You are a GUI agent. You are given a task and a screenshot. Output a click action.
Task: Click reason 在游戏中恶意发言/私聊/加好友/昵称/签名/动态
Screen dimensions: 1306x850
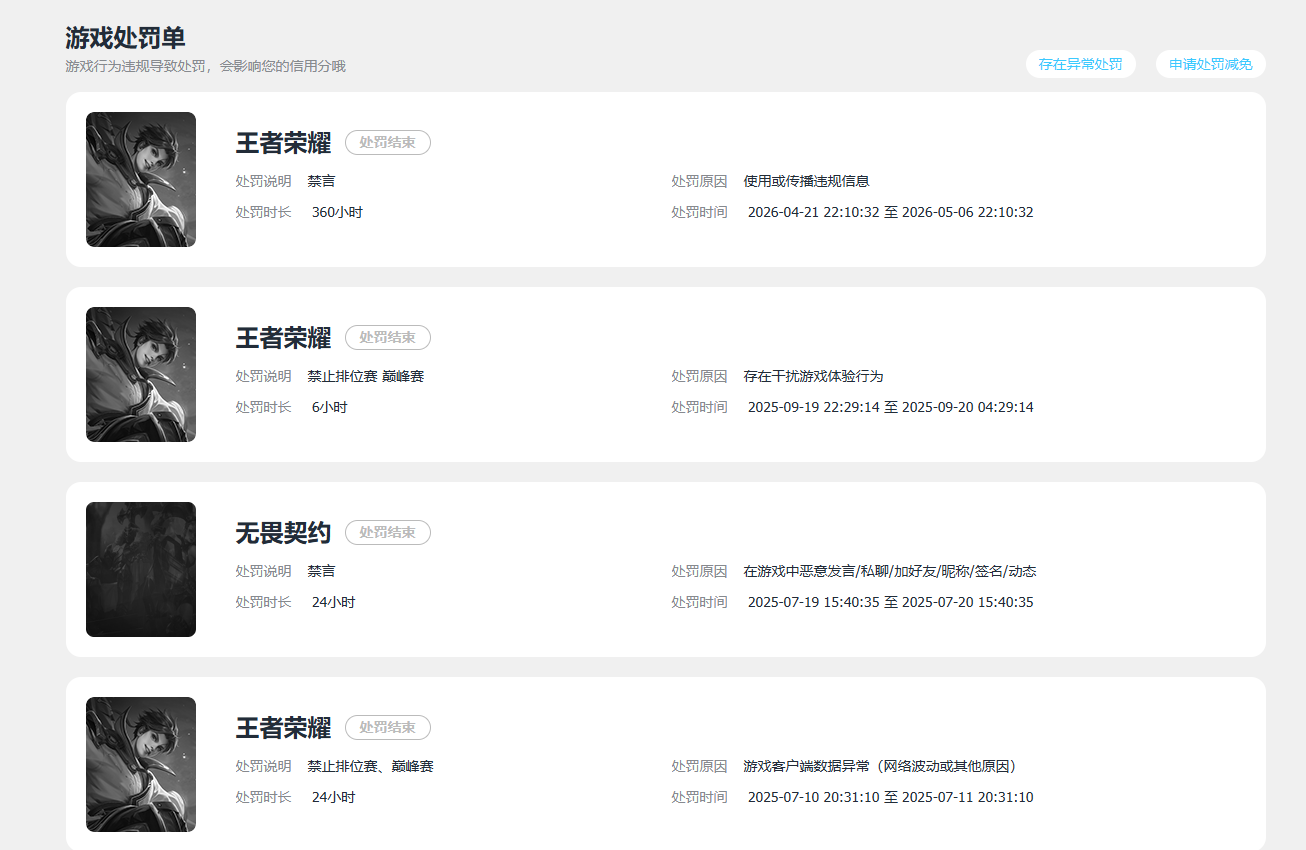click(889, 571)
